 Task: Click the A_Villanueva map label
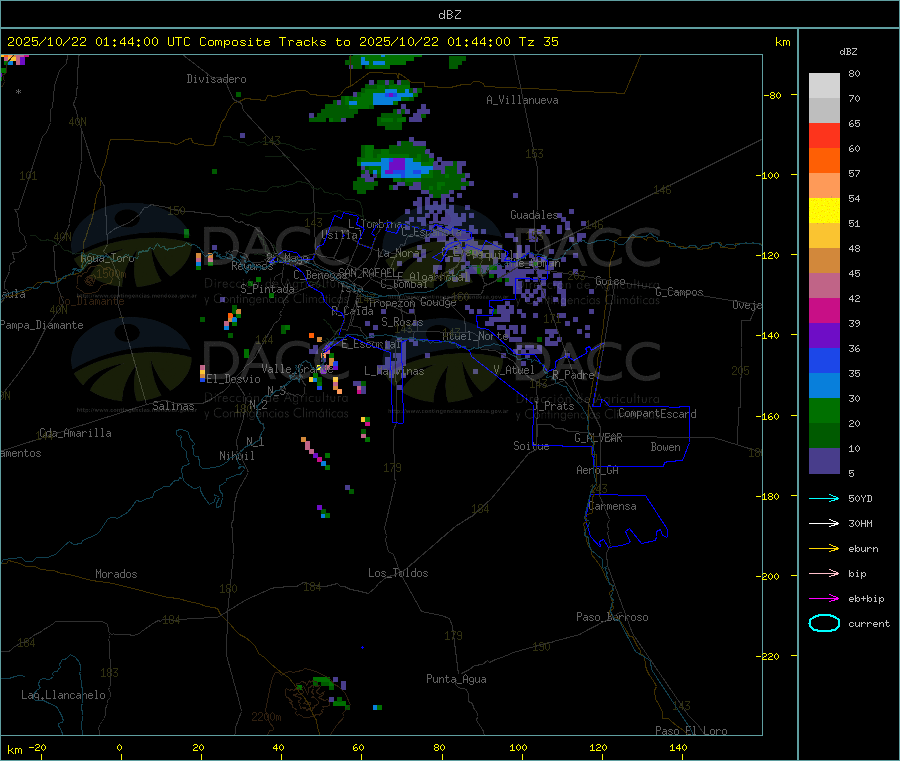pos(522,100)
